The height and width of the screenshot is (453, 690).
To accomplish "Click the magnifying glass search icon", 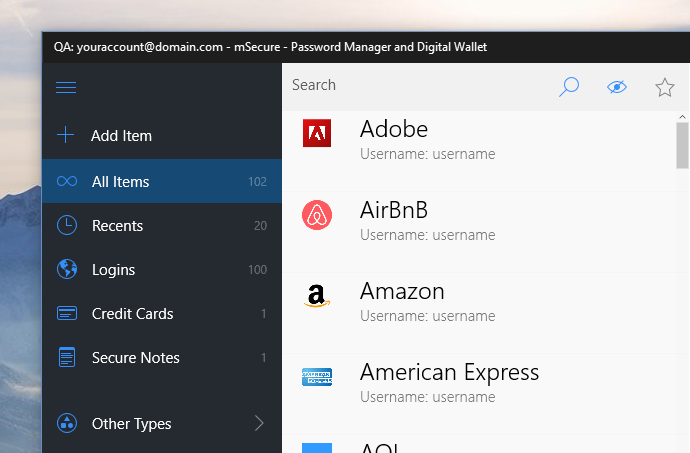I will click(569, 87).
